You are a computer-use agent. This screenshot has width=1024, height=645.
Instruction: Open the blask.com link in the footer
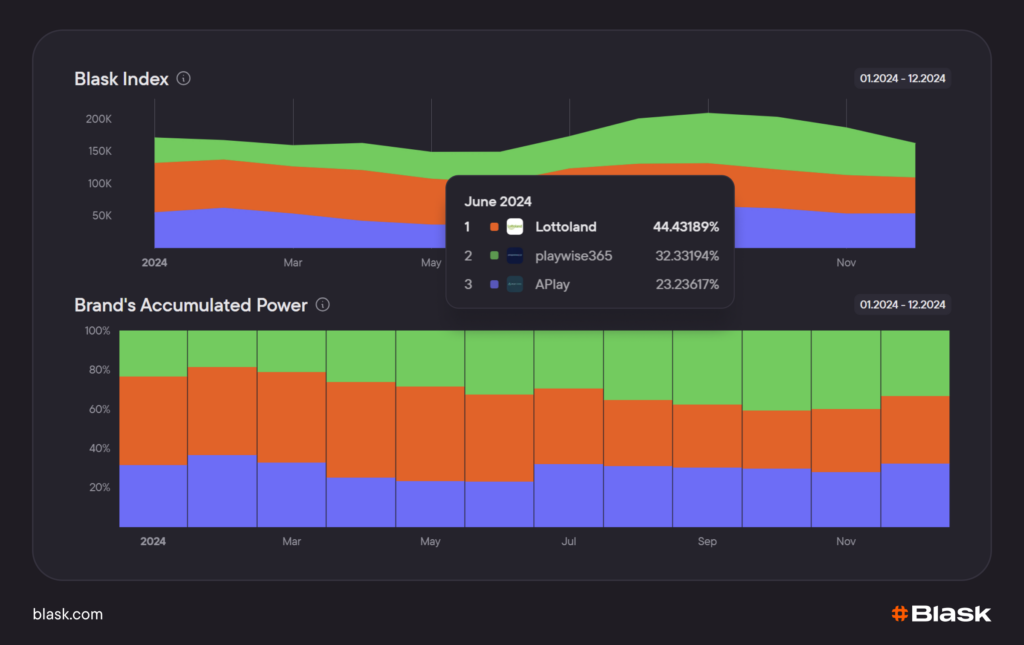pos(68,614)
